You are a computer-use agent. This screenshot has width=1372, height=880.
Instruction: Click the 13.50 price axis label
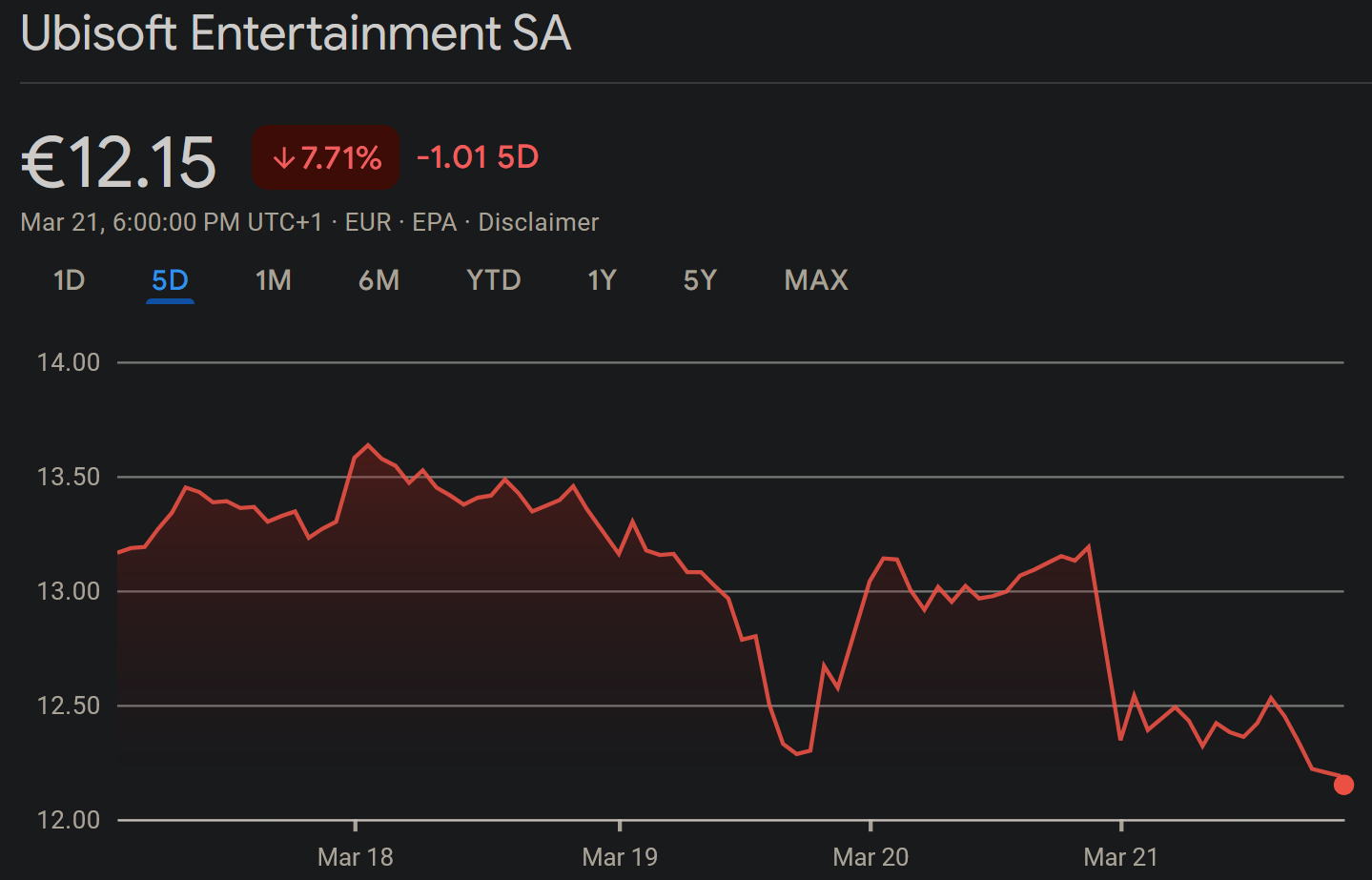point(68,477)
